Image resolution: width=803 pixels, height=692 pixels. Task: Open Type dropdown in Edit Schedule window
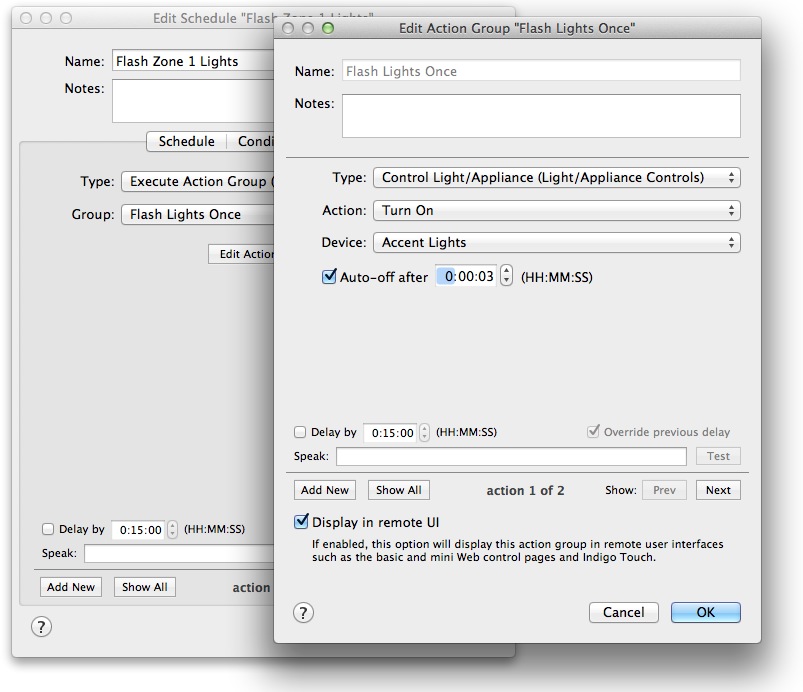(x=198, y=181)
